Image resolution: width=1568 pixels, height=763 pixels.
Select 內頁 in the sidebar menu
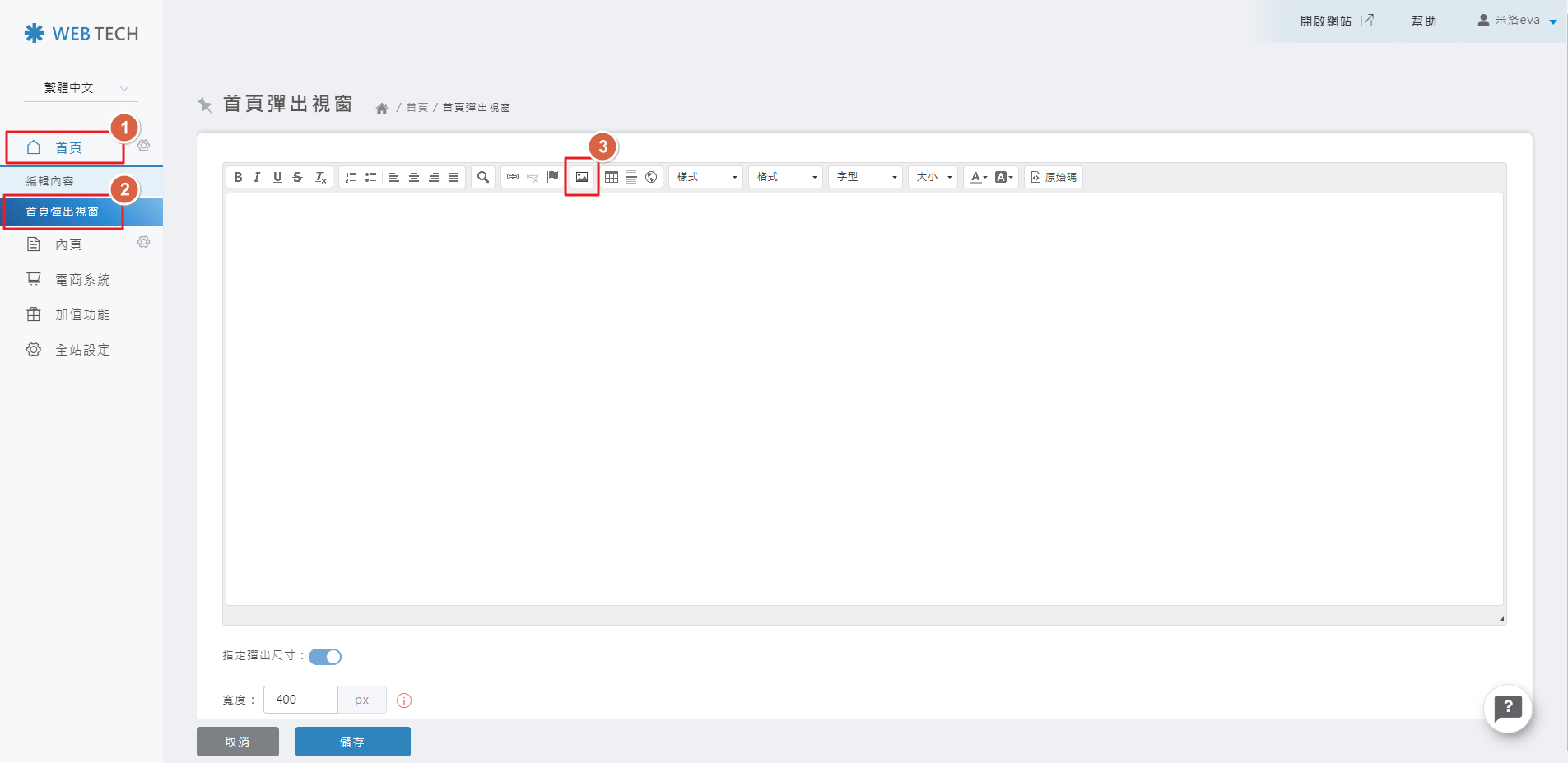pyautogui.click(x=68, y=244)
